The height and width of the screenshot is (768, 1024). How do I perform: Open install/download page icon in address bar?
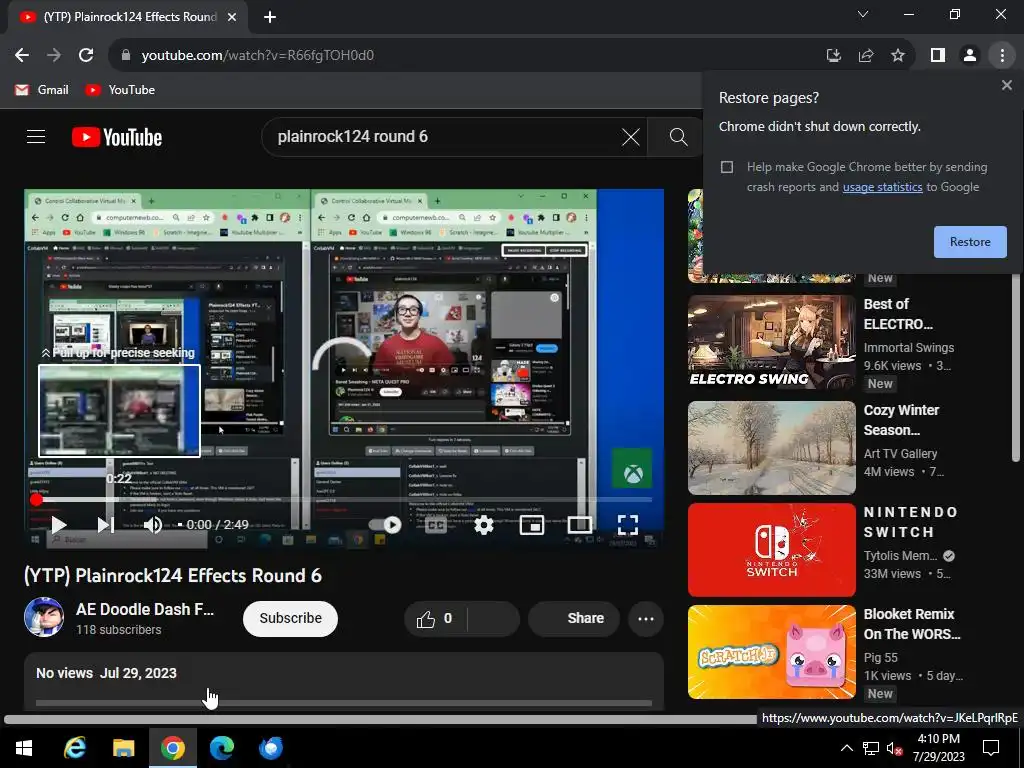[x=833, y=56]
